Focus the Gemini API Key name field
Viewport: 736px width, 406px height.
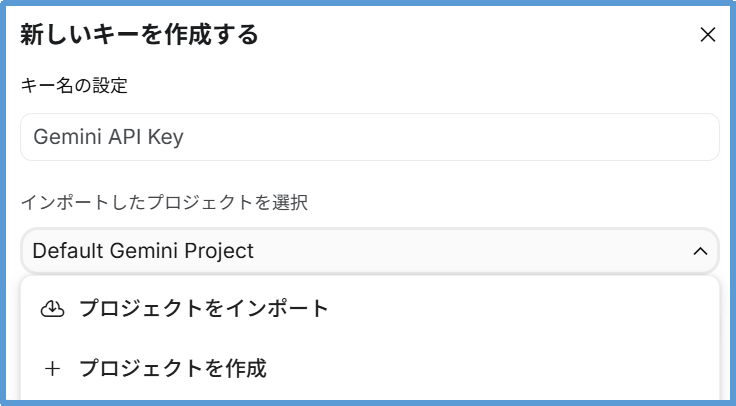coord(369,137)
